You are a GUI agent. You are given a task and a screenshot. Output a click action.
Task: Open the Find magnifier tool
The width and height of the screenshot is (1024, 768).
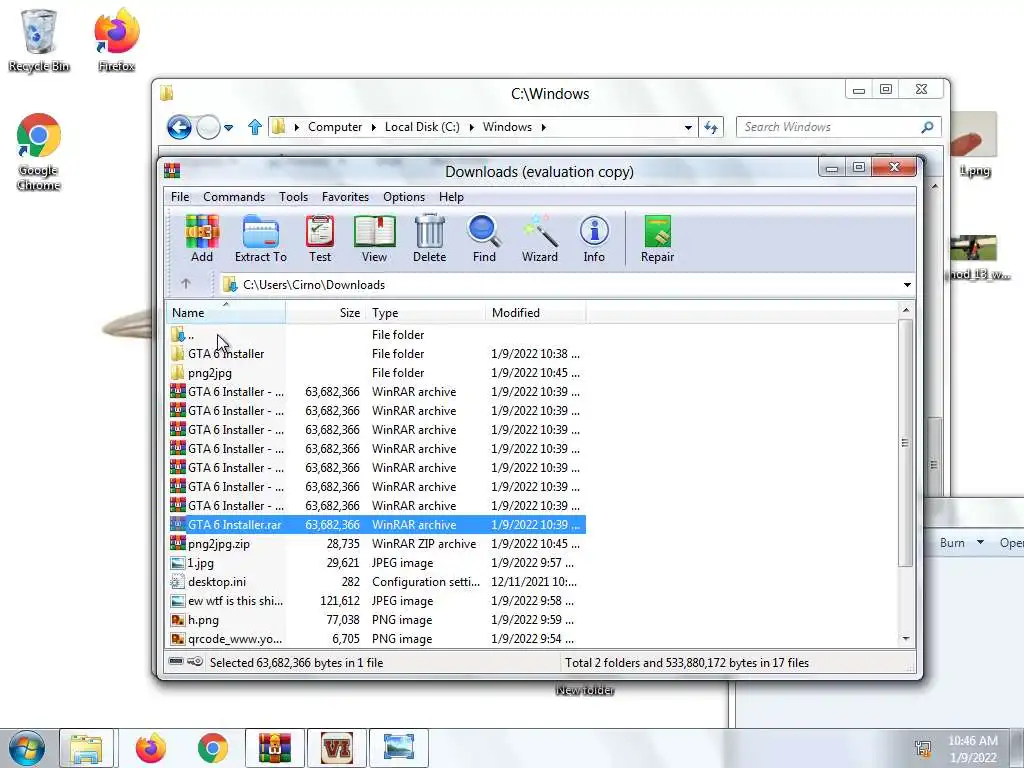[484, 238]
